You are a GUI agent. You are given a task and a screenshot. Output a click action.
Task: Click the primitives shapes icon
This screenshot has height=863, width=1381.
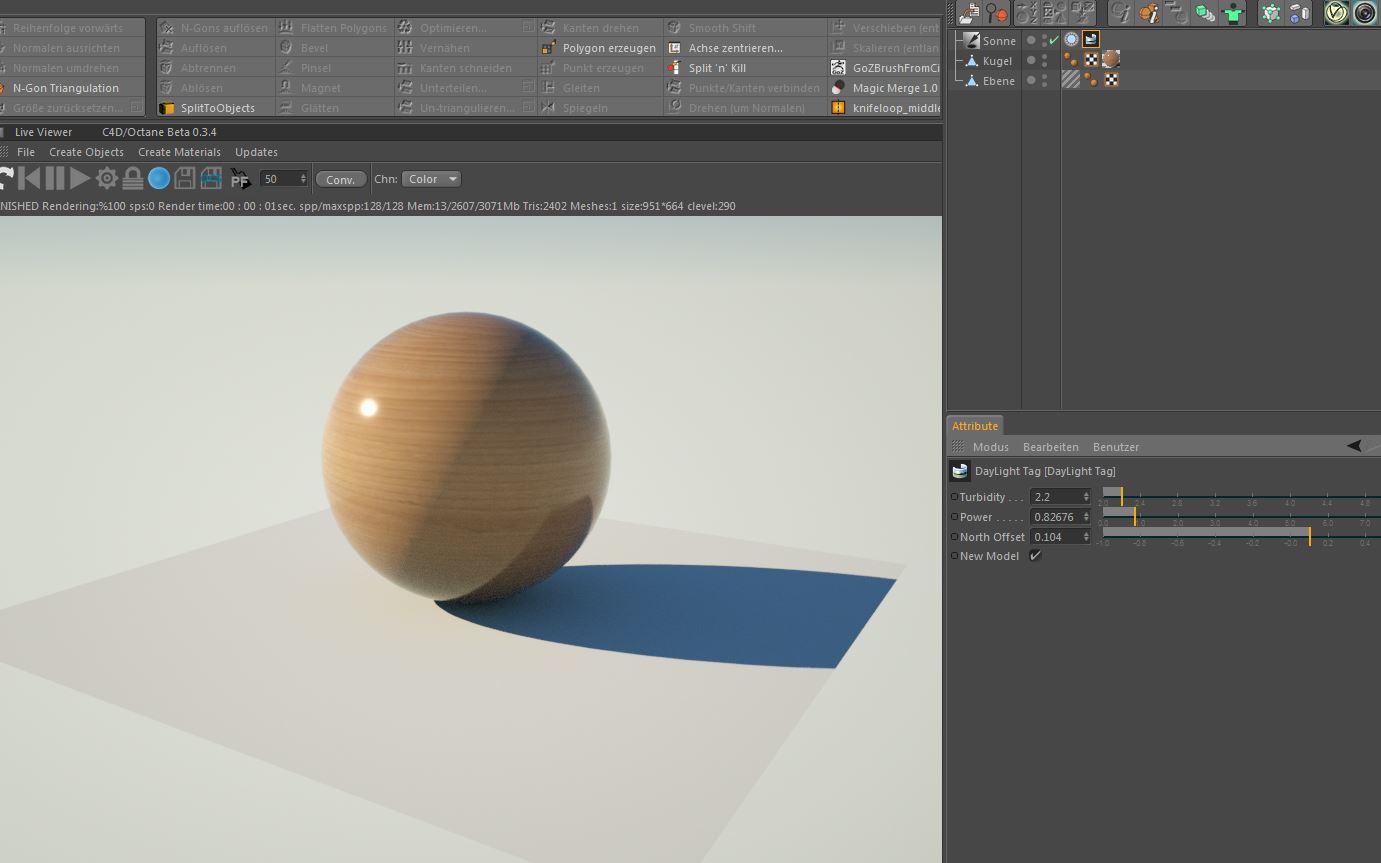(x=1299, y=13)
